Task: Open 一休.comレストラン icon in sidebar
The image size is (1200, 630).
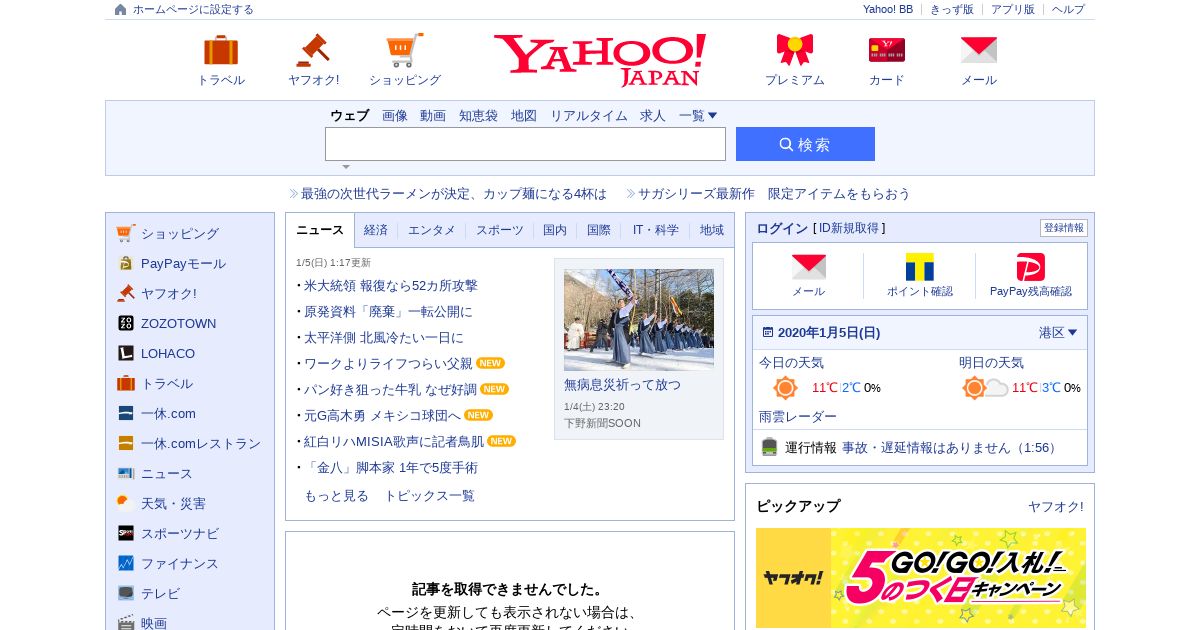Action: coord(125,443)
